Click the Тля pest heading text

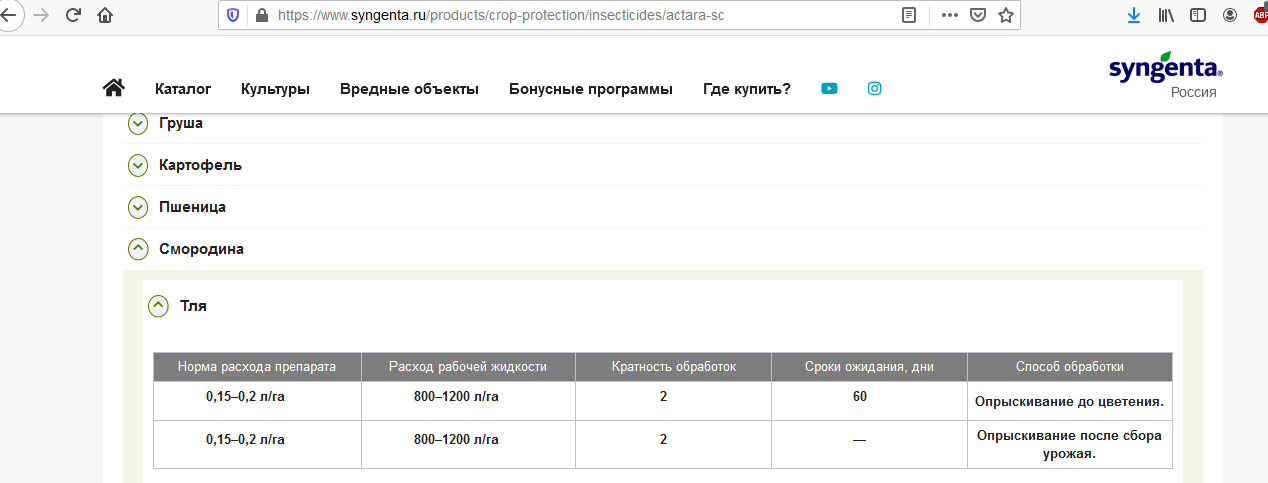pyautogui.click(x=193, y=306)
